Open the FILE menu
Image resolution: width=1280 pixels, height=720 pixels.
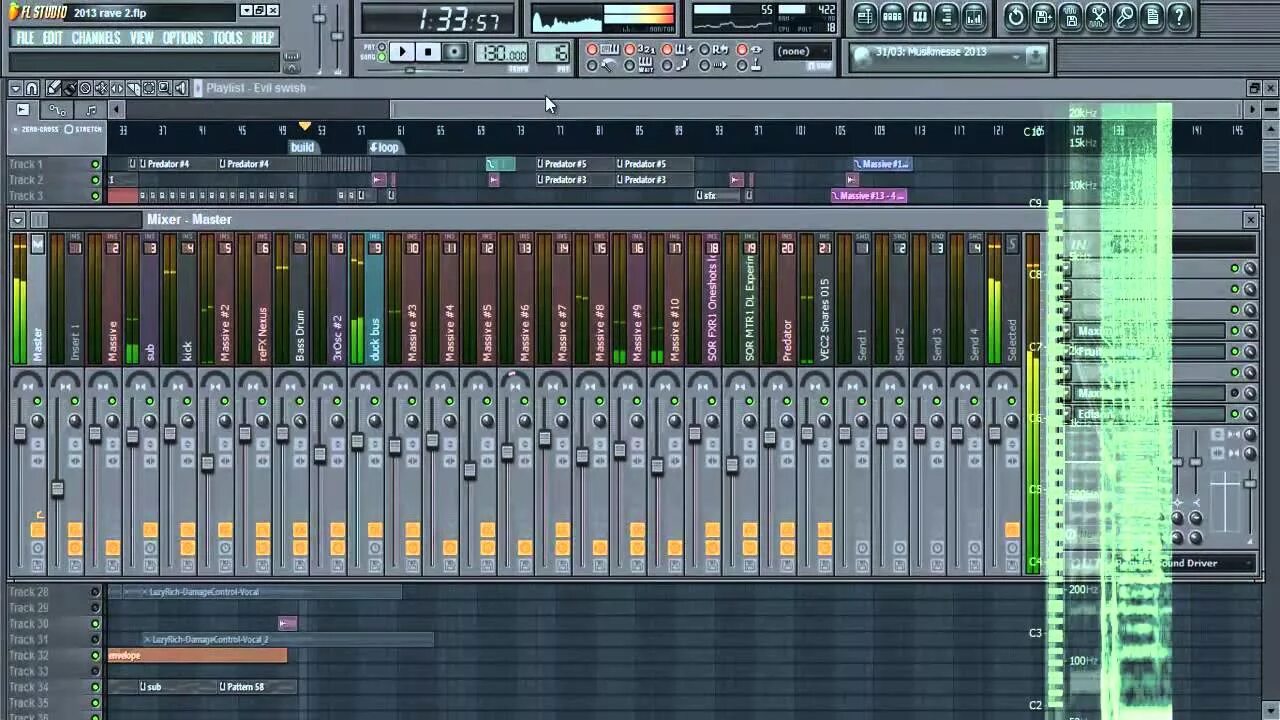(x=25, y=38)
